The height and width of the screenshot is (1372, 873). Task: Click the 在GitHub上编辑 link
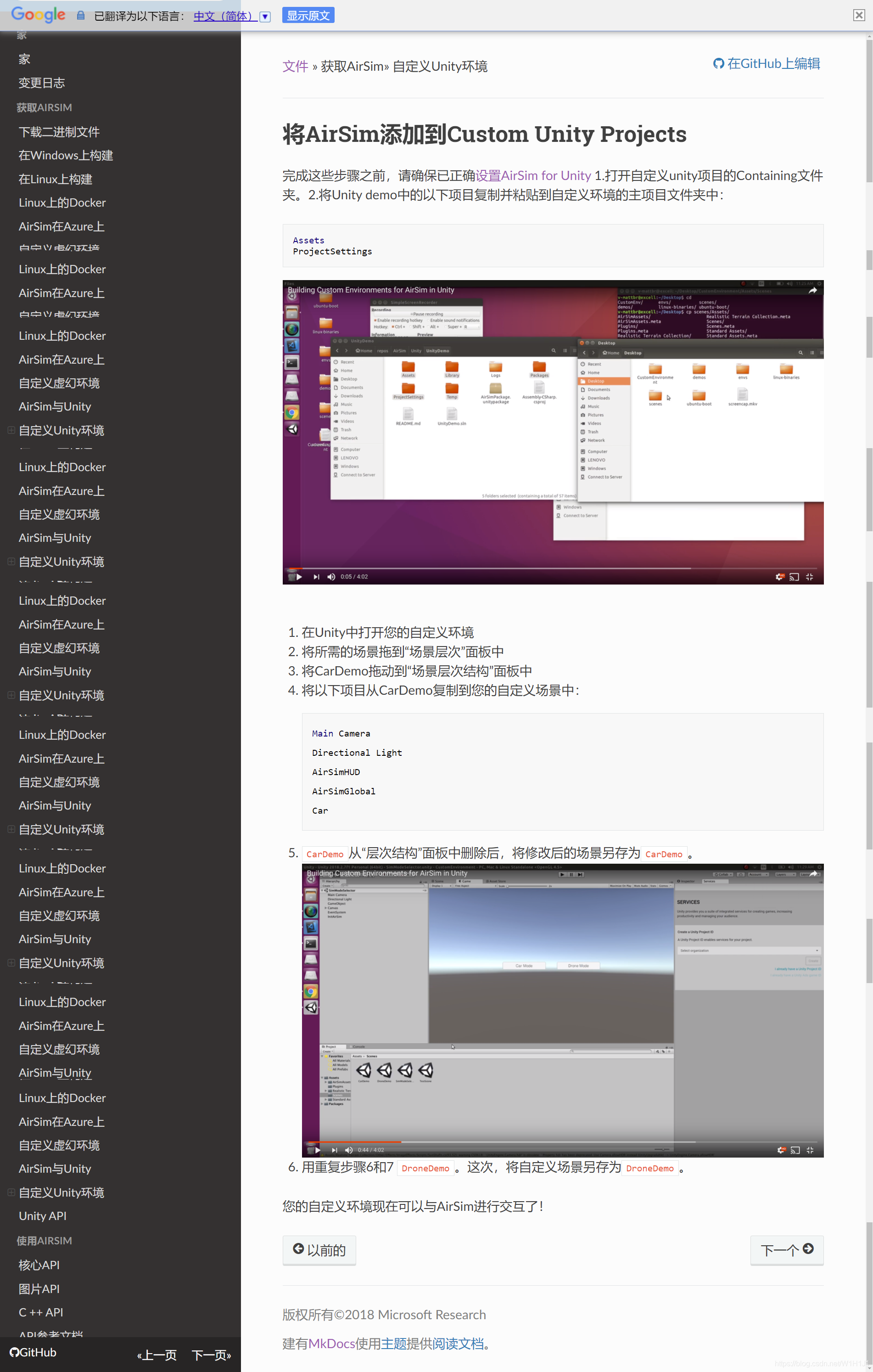767,63
